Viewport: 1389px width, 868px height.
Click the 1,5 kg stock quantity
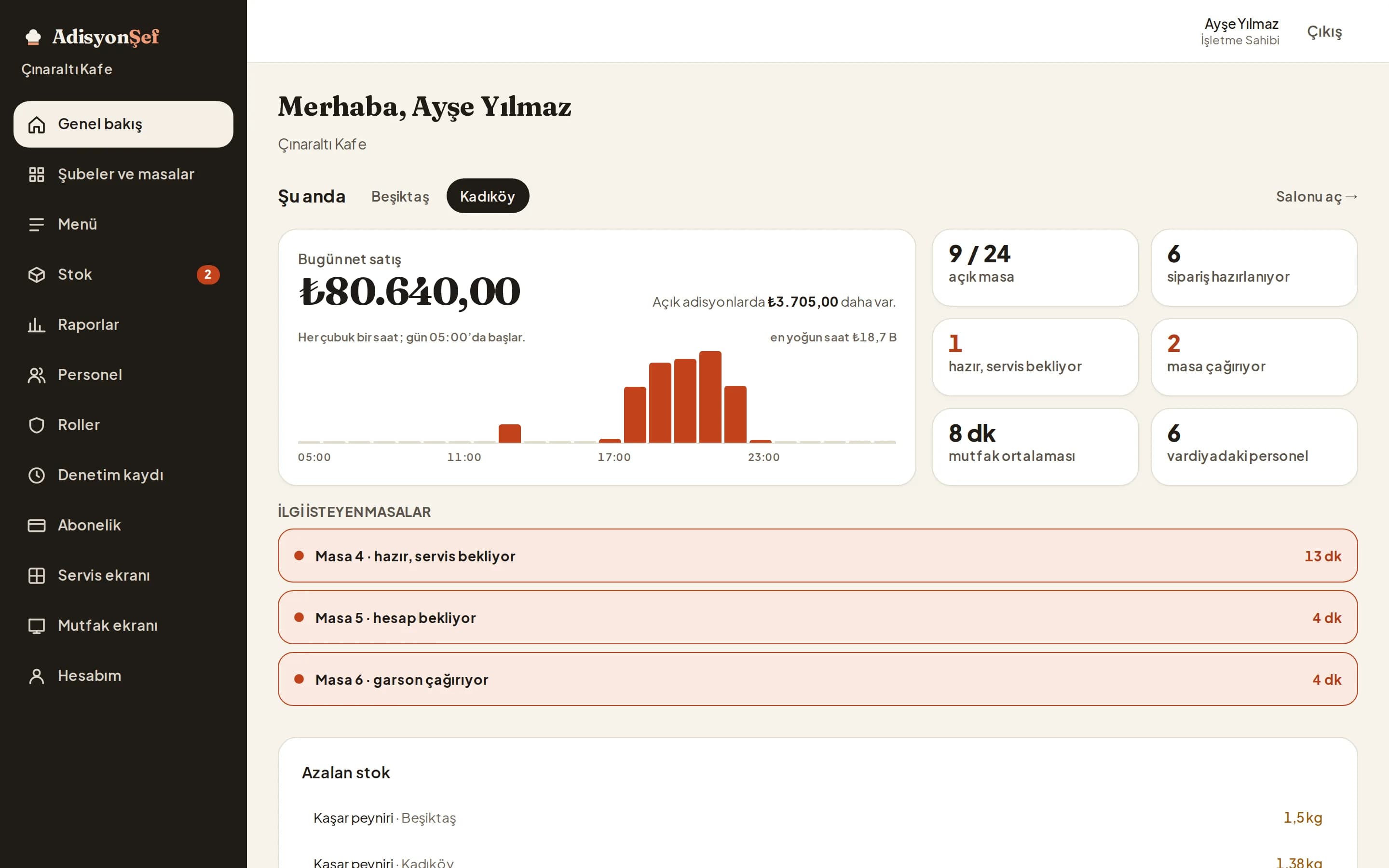[x=1302, y=817]
